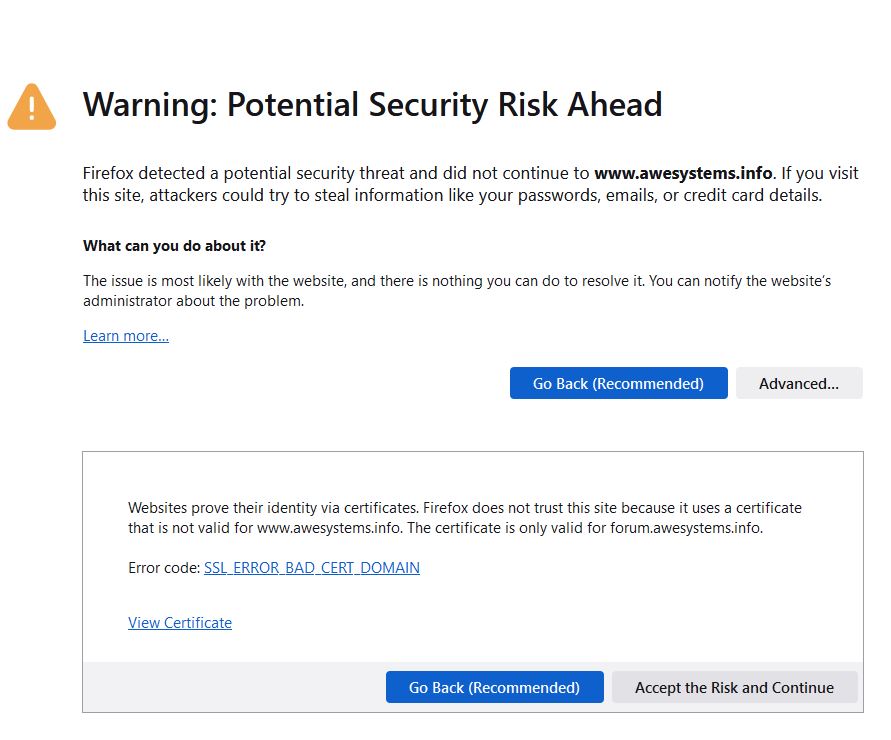Click the Warning: Potential Security Risk Ahead heading
This screenshot has height=740, width=891.
(x=372, y=105)
